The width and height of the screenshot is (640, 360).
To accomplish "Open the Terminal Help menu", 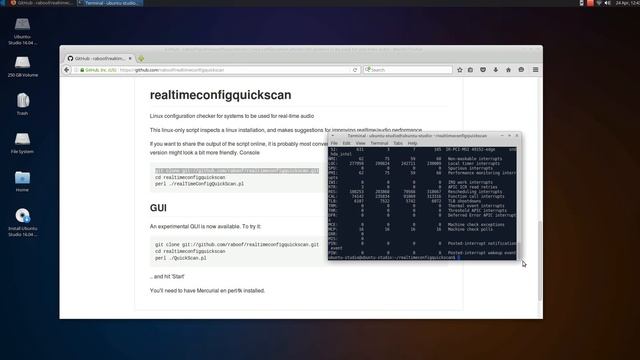I will click(412, 143).
